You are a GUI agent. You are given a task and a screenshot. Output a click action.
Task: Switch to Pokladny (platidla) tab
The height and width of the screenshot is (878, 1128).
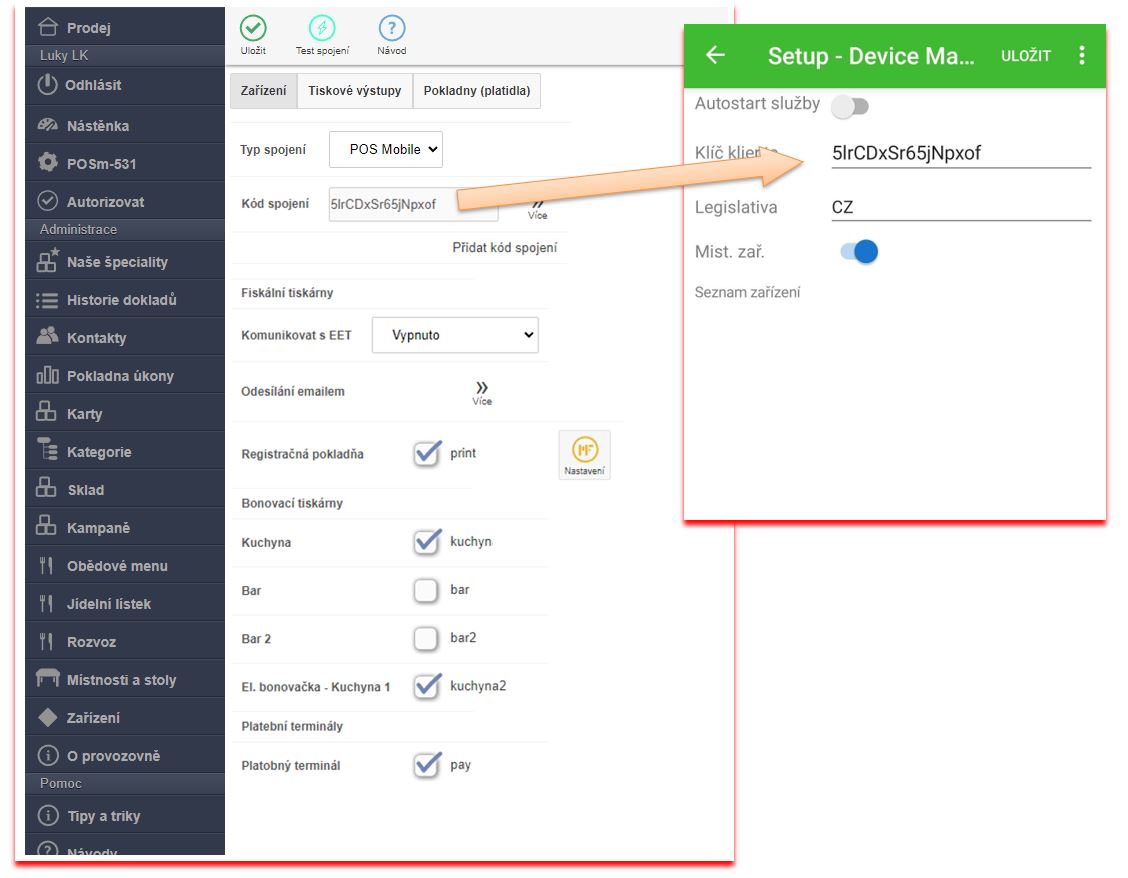[477, 91]
